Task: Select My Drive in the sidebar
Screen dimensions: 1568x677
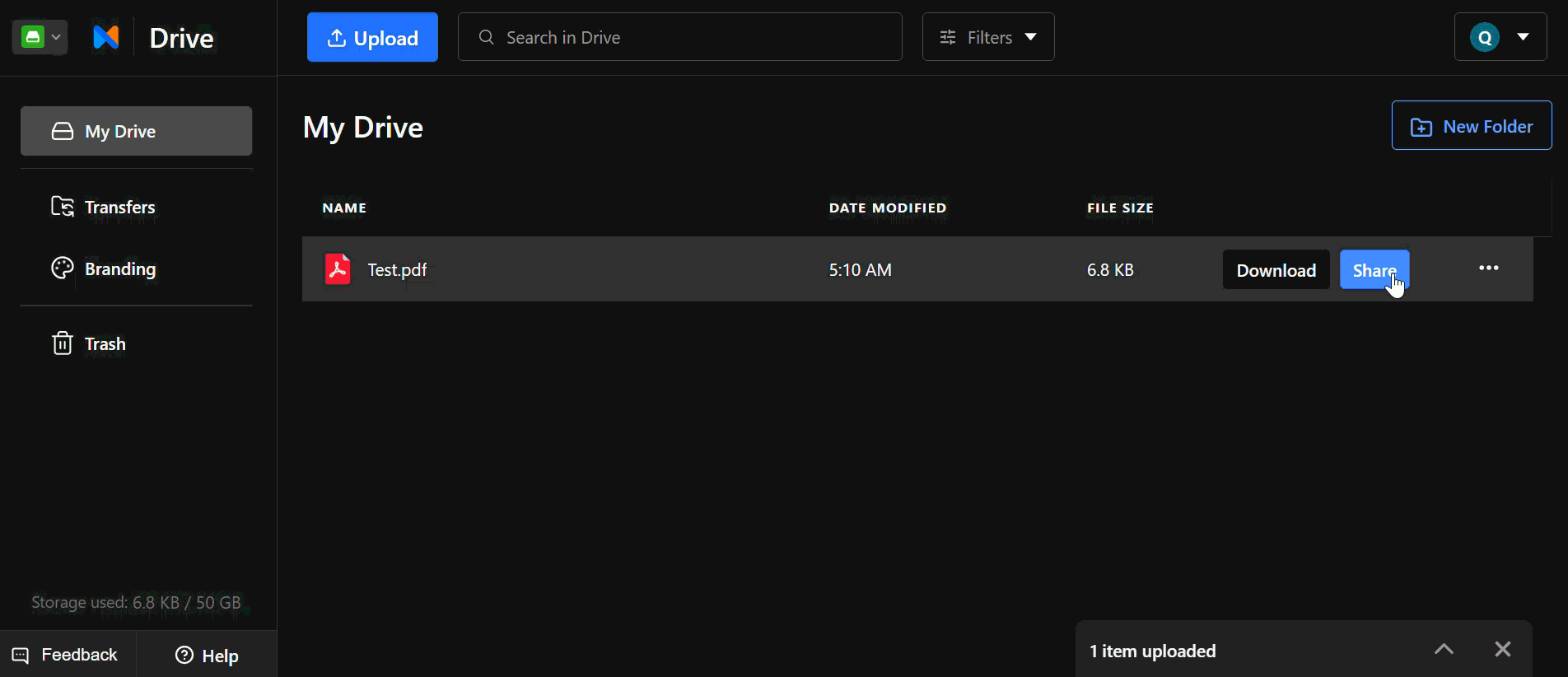Action: (137, 131)
